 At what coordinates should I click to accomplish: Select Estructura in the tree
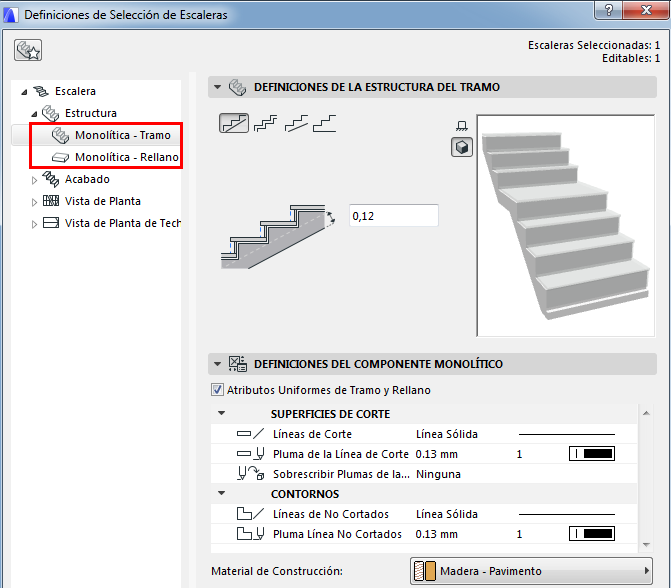[x=91, y=113]
